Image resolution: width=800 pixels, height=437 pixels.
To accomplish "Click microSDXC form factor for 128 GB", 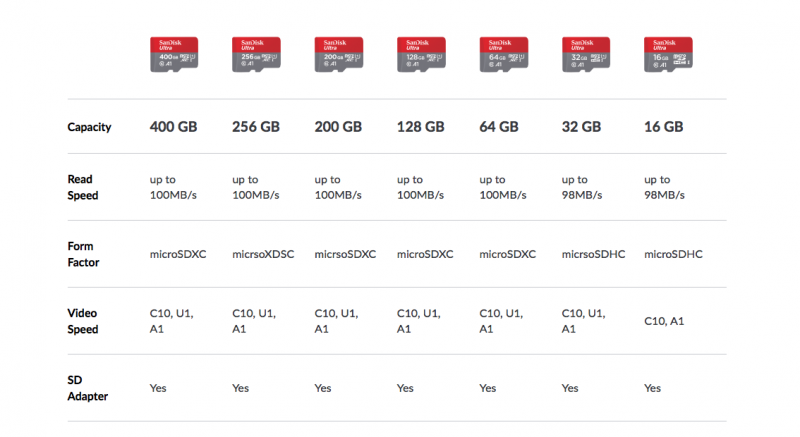I will (425, 254).
